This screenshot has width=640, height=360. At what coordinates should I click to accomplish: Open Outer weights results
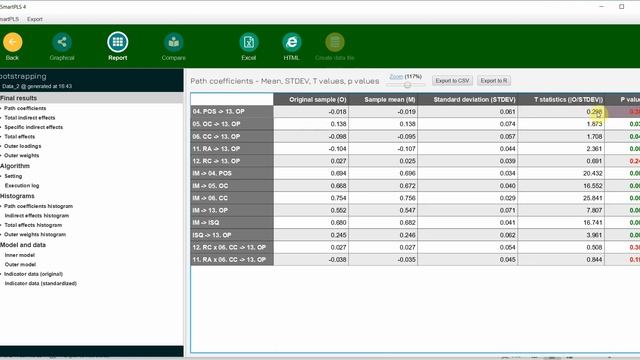tap(22, 155)
